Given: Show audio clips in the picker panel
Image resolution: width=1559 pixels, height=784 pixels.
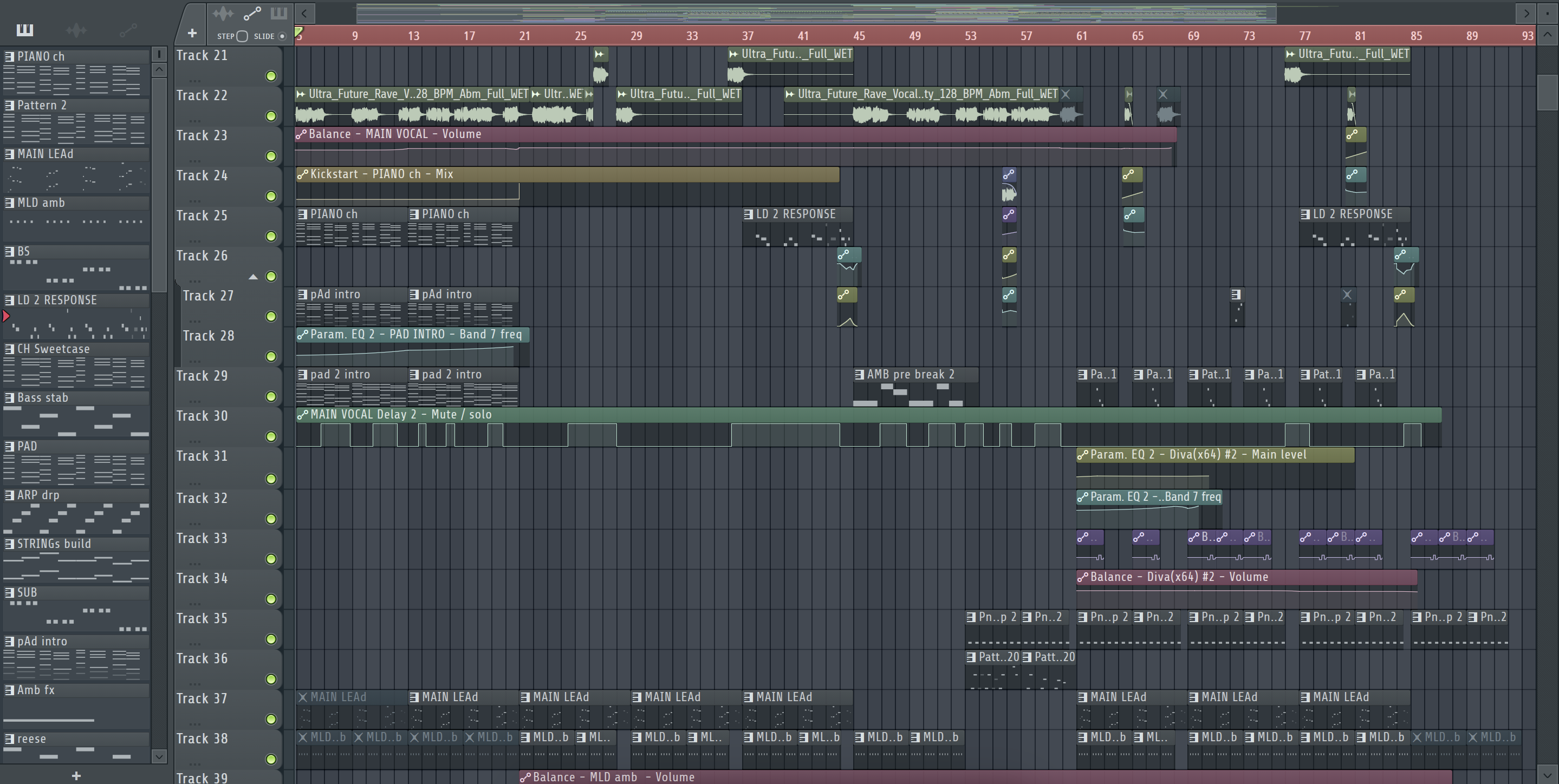Looking at the screenshot, I should (x=76, y=30).
